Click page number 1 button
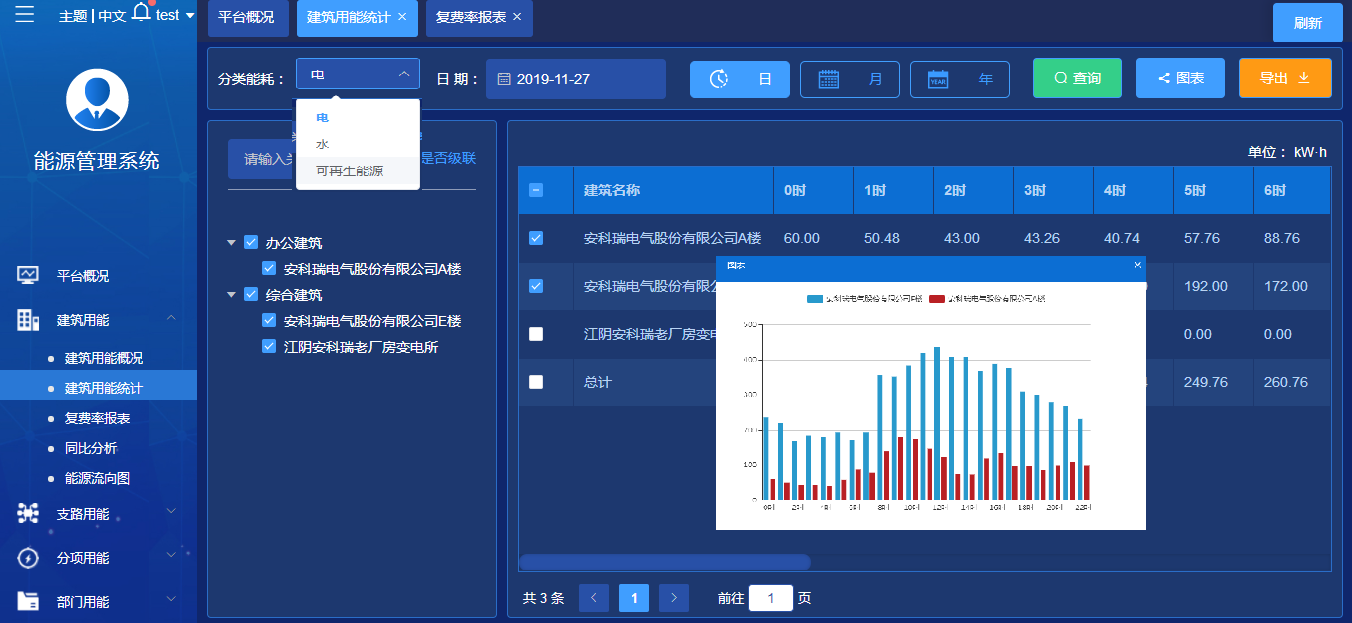 (x=634, y=598)
